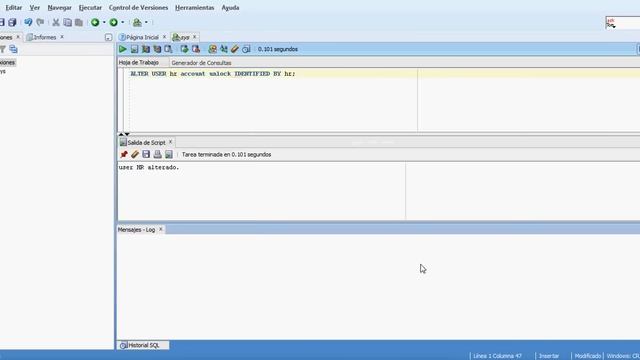Click the Autotrace icon in the worksheet toolbar
Image resolution: width=640 pixels, height=360 pixels.
157,49
